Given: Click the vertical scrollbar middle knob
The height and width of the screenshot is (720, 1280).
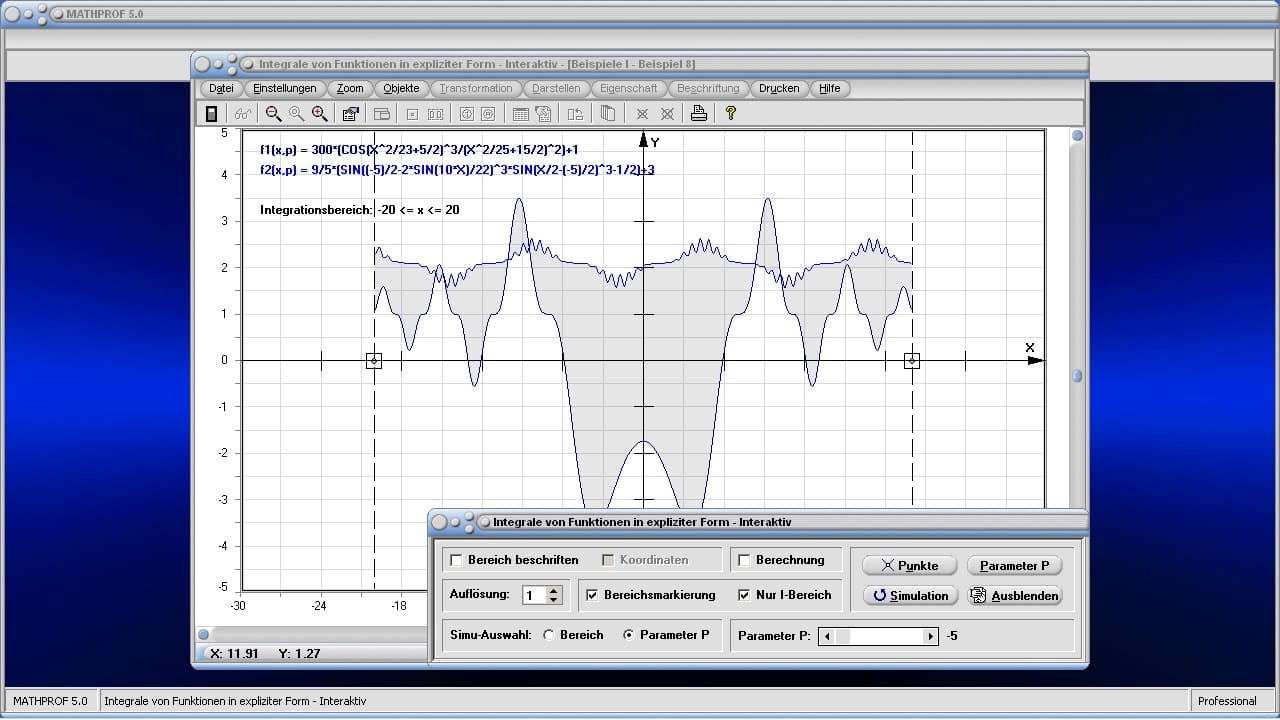Looking at the screenshot, I should (1077, 376).
